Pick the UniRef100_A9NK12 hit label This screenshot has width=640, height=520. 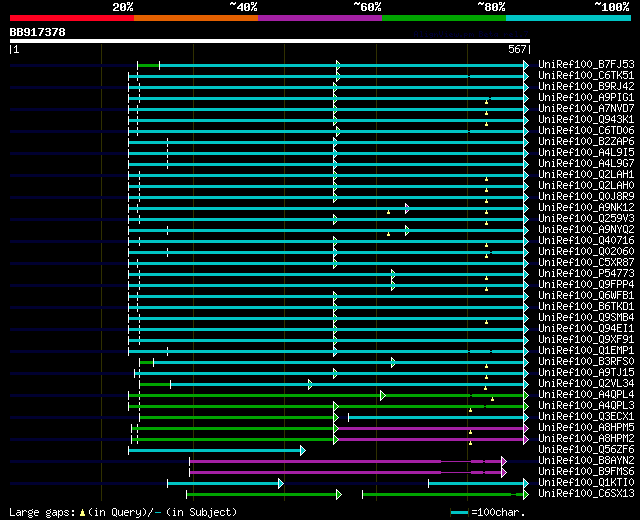[x=586, y=208]
